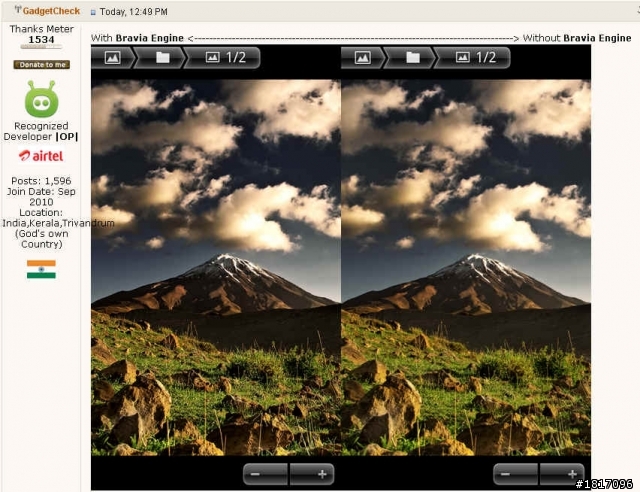Click the post status icon beside Today
Viewport: 640px width, 492px height.
click(93, 12)
